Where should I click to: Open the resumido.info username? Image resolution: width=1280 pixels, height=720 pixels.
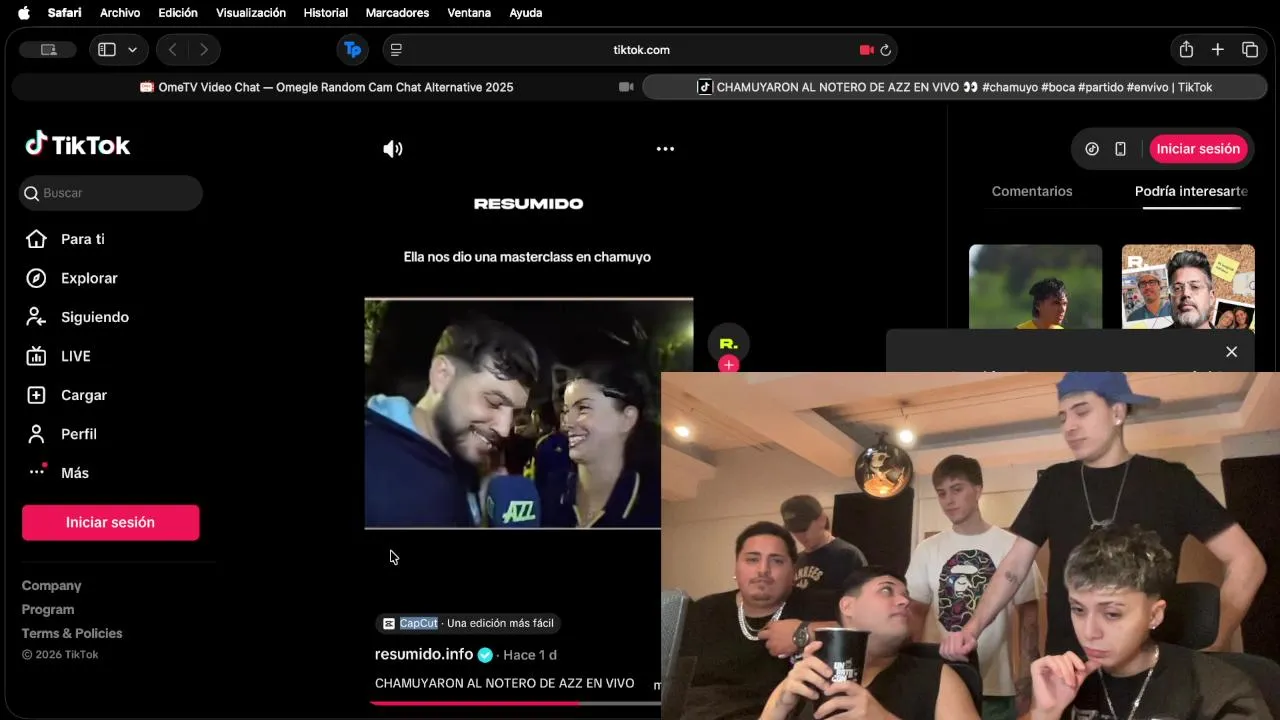pyautogui.click(x=424, y=654)
